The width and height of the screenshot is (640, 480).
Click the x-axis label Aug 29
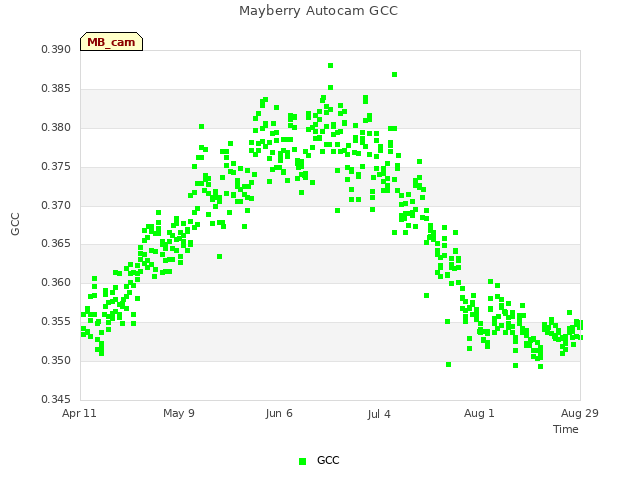tap(580, 413)
